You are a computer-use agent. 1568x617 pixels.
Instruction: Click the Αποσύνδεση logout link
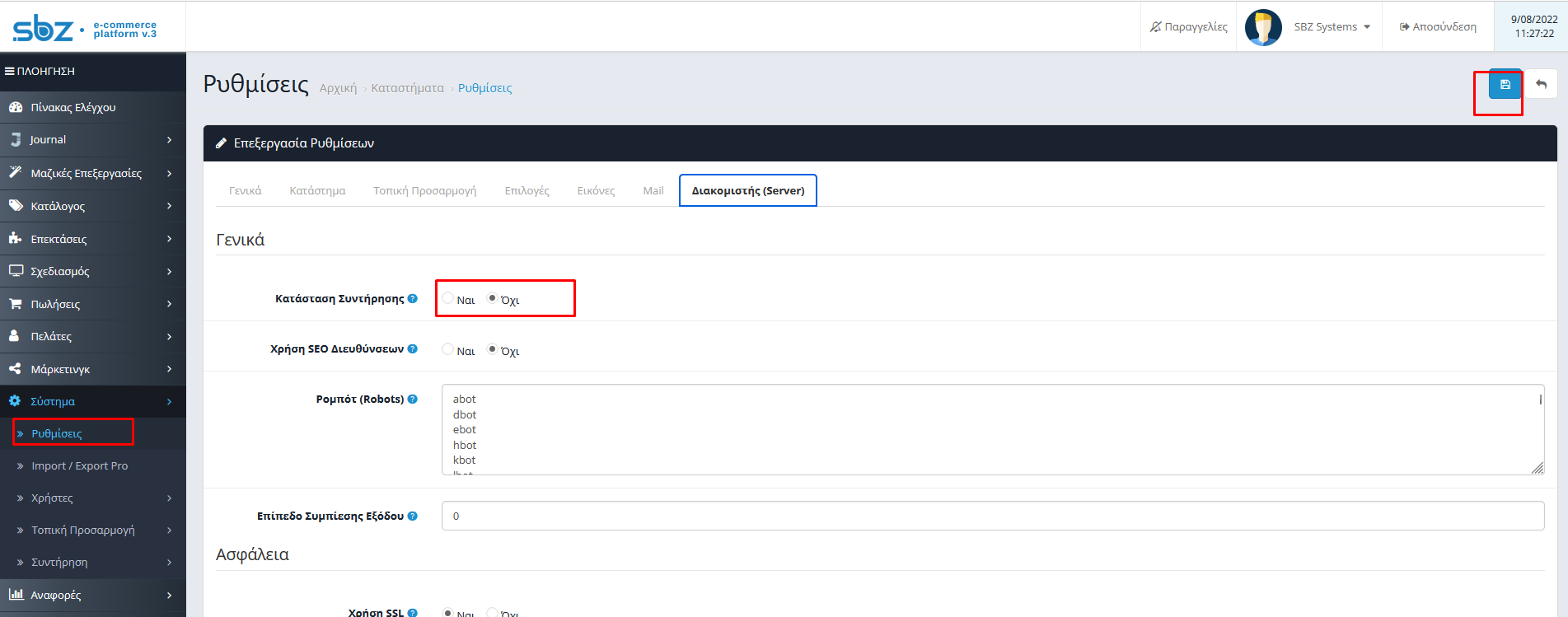(x=1438, y=27)
